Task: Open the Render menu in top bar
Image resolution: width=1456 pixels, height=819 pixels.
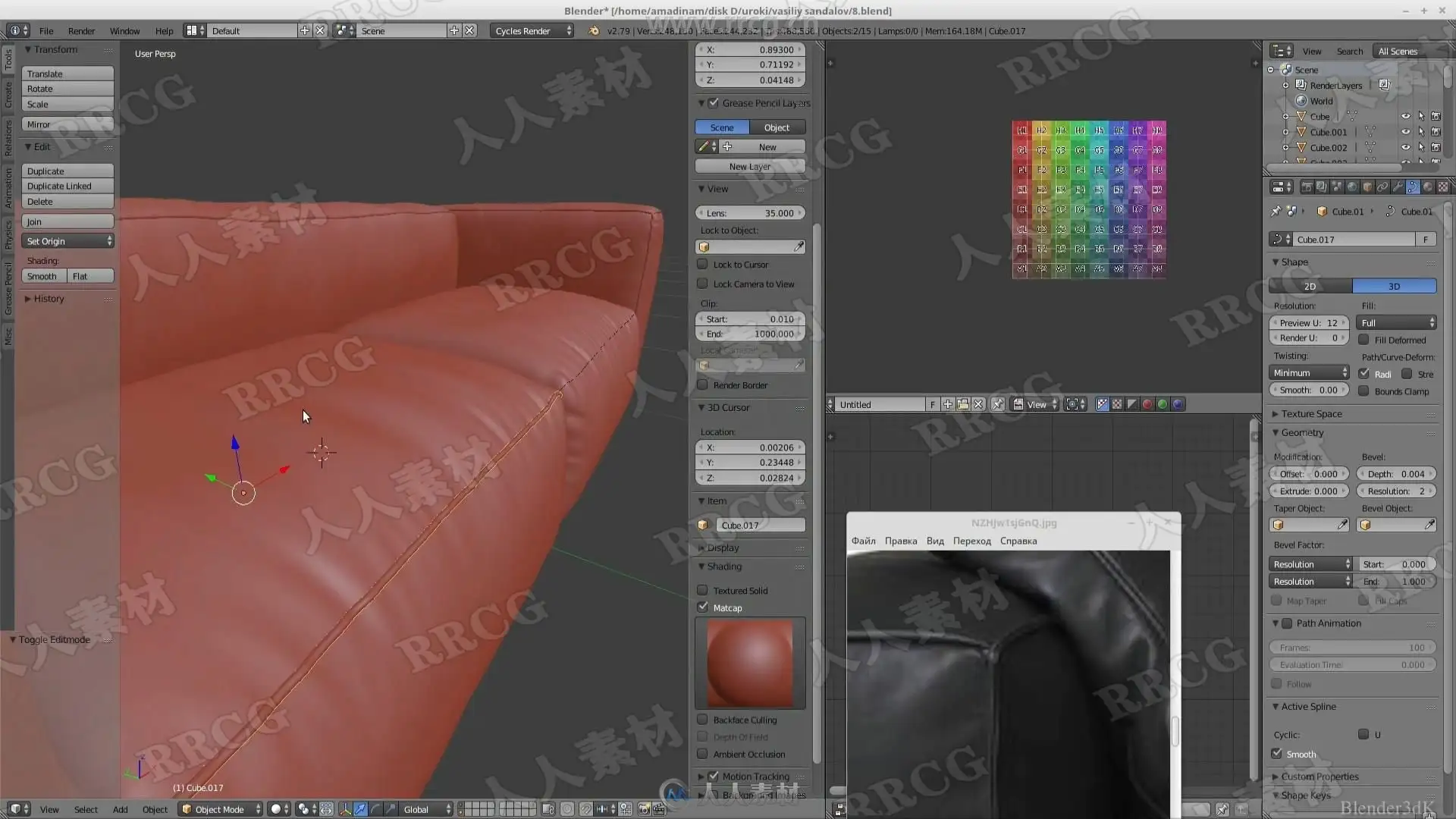Action: (x=81, y=31)
